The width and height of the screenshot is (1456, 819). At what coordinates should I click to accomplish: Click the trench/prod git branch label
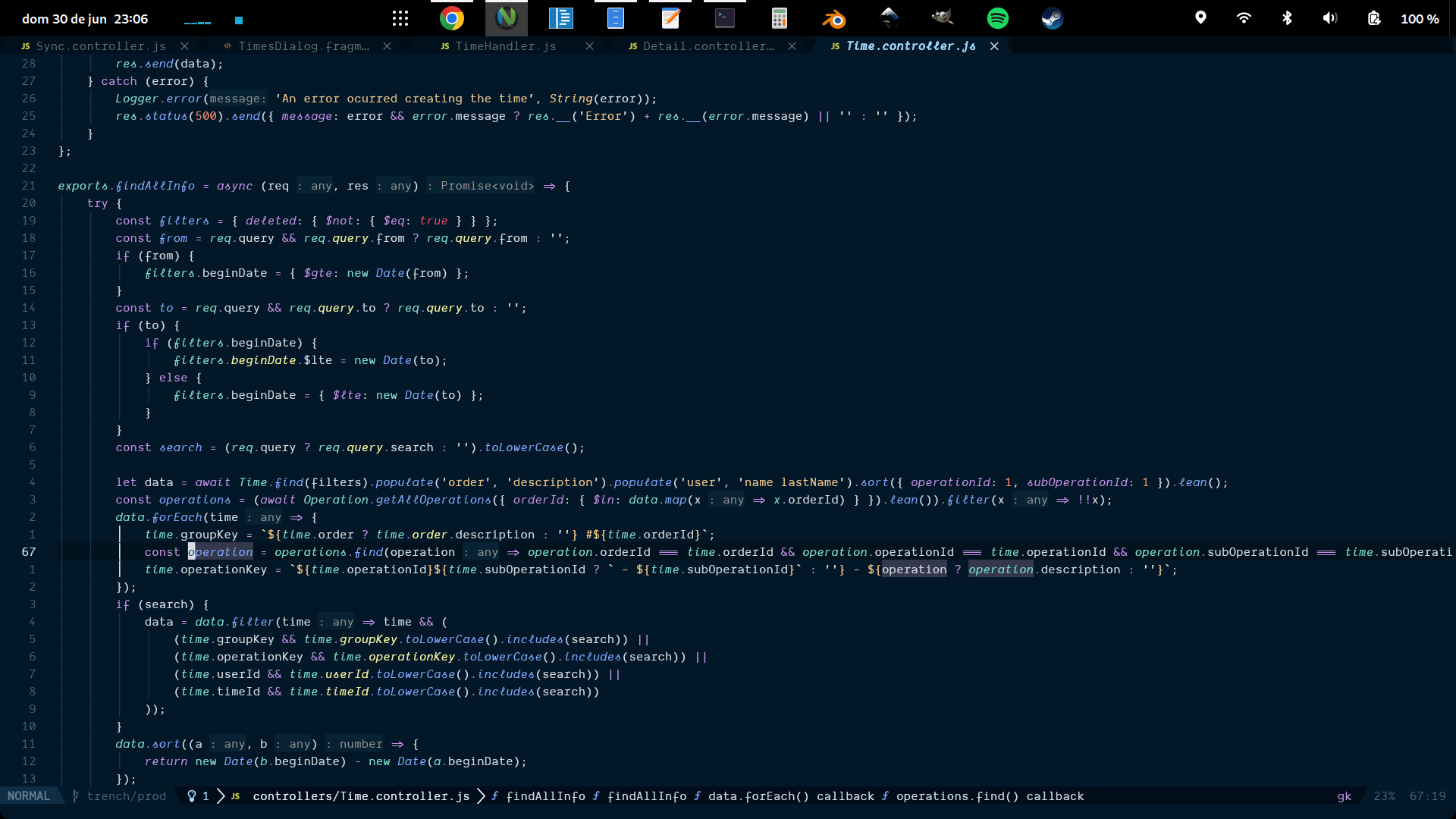tap(126, 796)
